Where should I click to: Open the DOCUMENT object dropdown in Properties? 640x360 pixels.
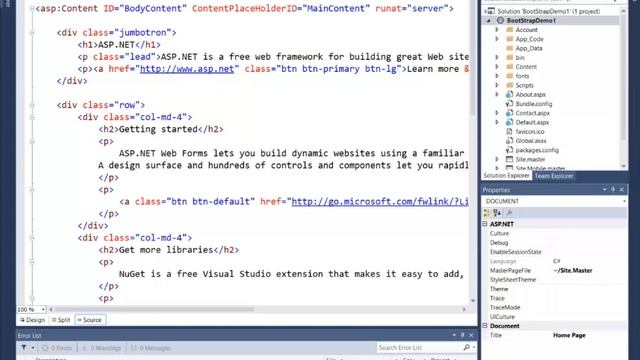[624, 201]
